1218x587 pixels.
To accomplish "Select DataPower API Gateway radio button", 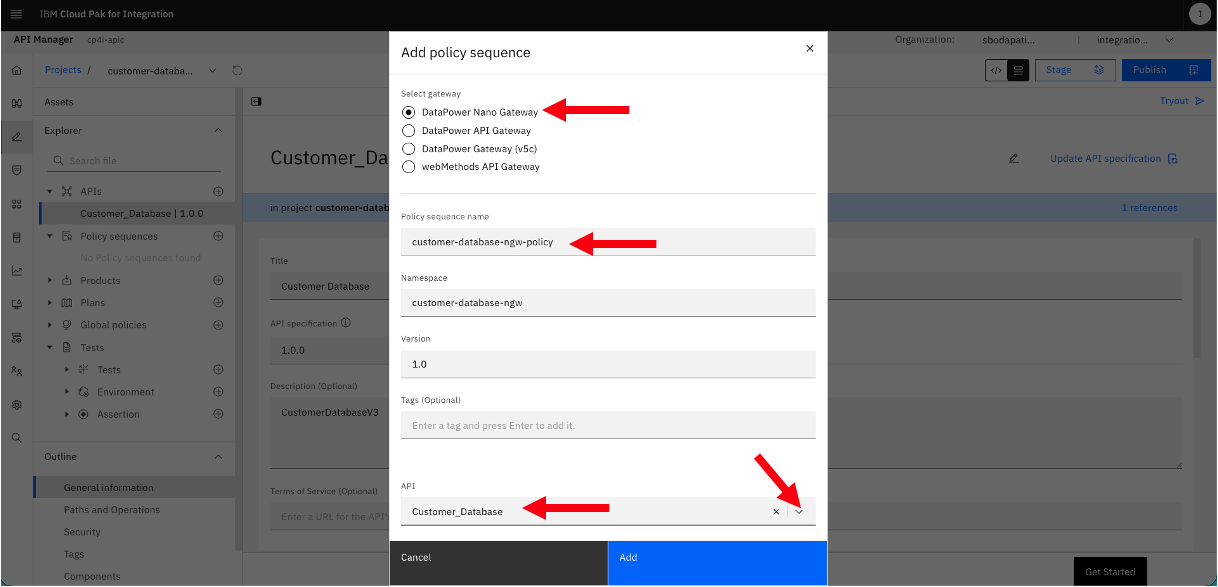I will (408, 131).
